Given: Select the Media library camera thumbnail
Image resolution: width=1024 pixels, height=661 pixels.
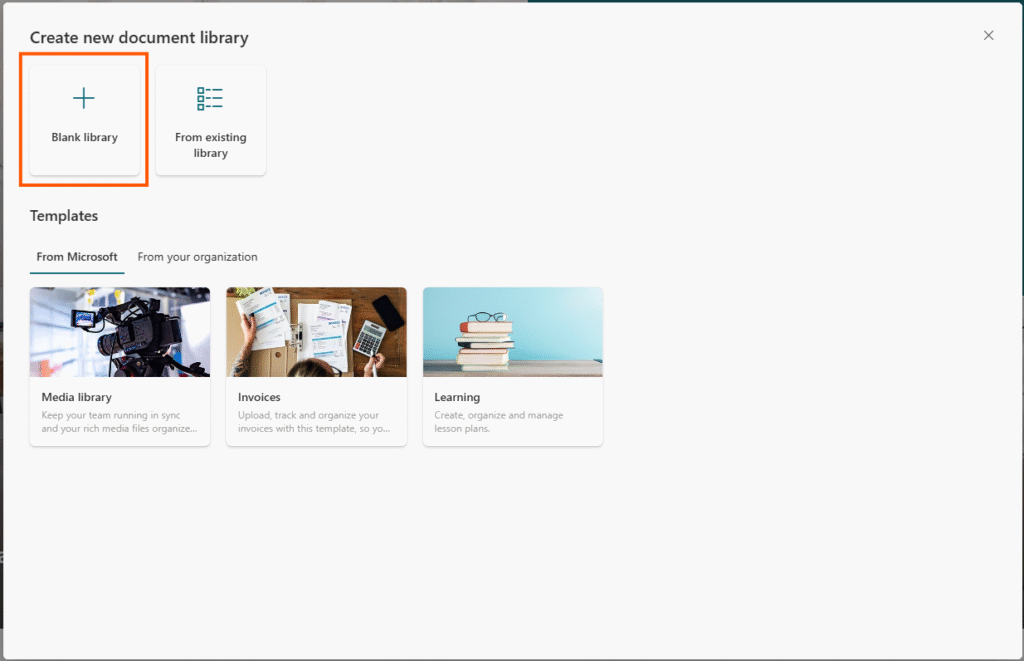Looking at the screenshot, I should click(x=120, y=332).
